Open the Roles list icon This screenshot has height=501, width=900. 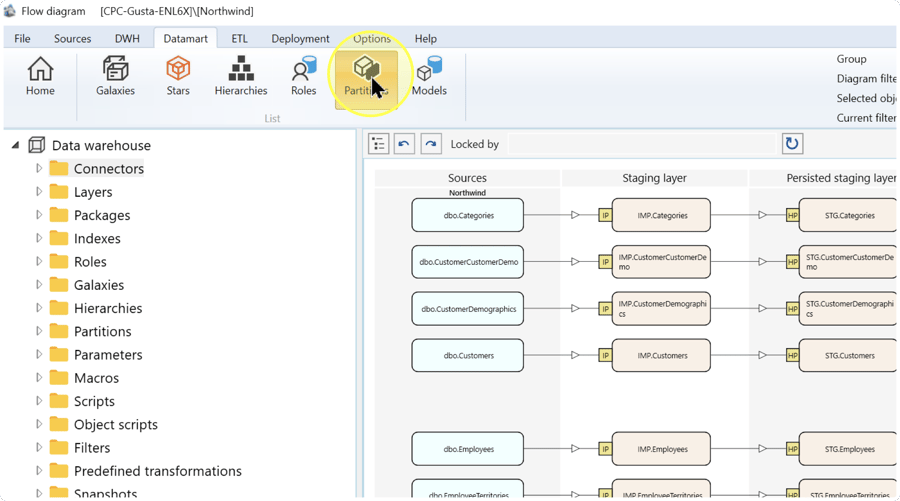click(304, 76)
